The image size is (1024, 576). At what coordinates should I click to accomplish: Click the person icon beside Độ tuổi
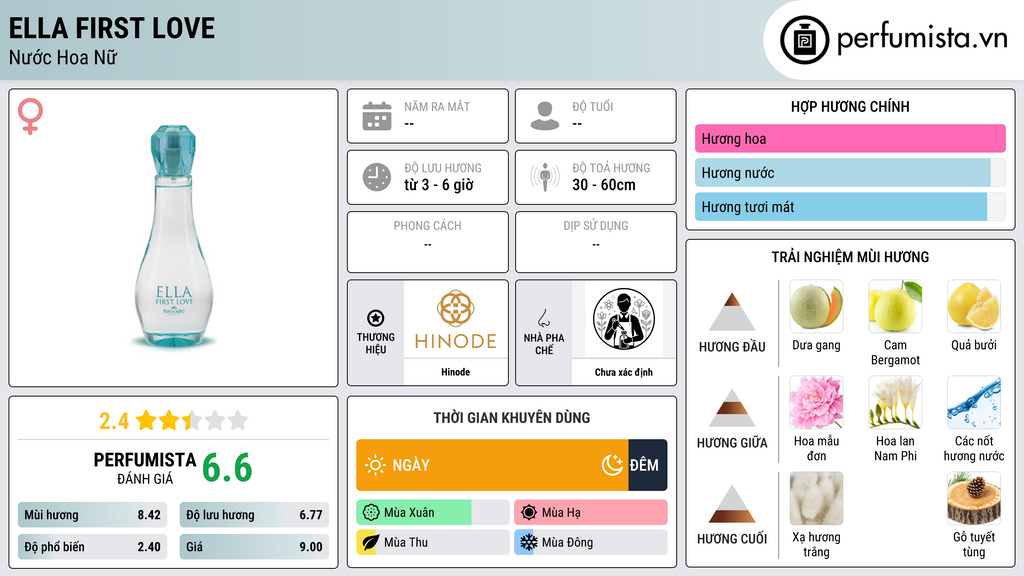(x=545, y=116)
